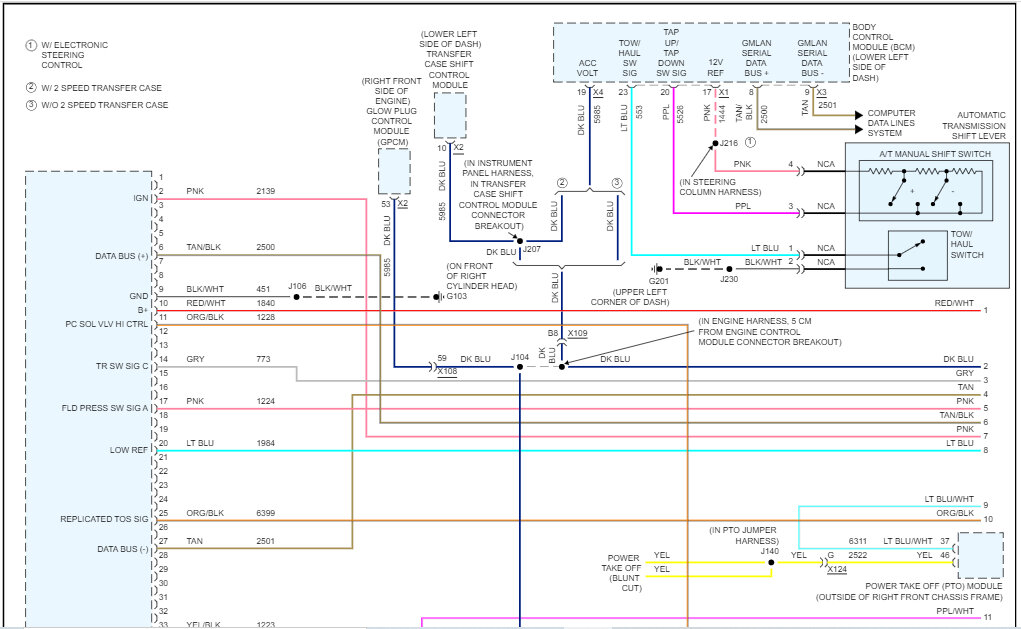Image resolution: width=1021 pixels, height=629 pixels.
Task: Click the TRANSFER CASE SHIFT CONTROL MODULE label
Action: click(449, 69)
